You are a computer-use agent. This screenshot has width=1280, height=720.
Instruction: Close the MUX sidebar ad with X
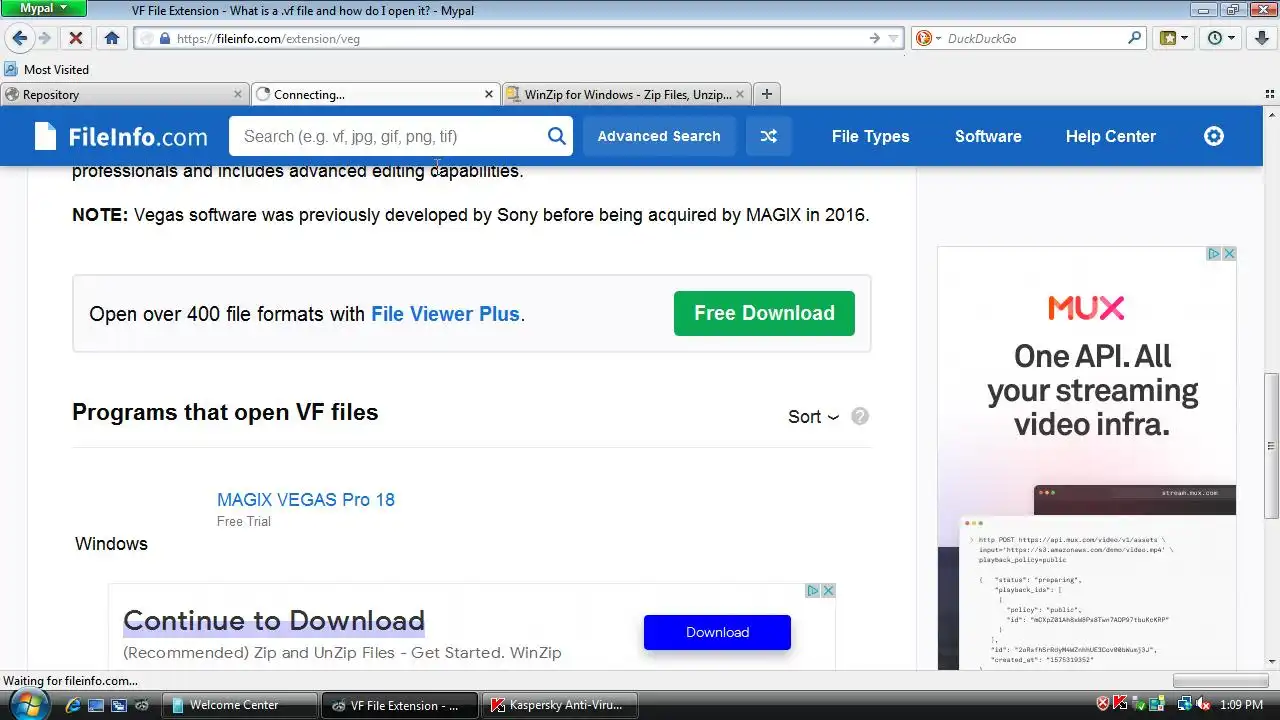coord(1229,254)
